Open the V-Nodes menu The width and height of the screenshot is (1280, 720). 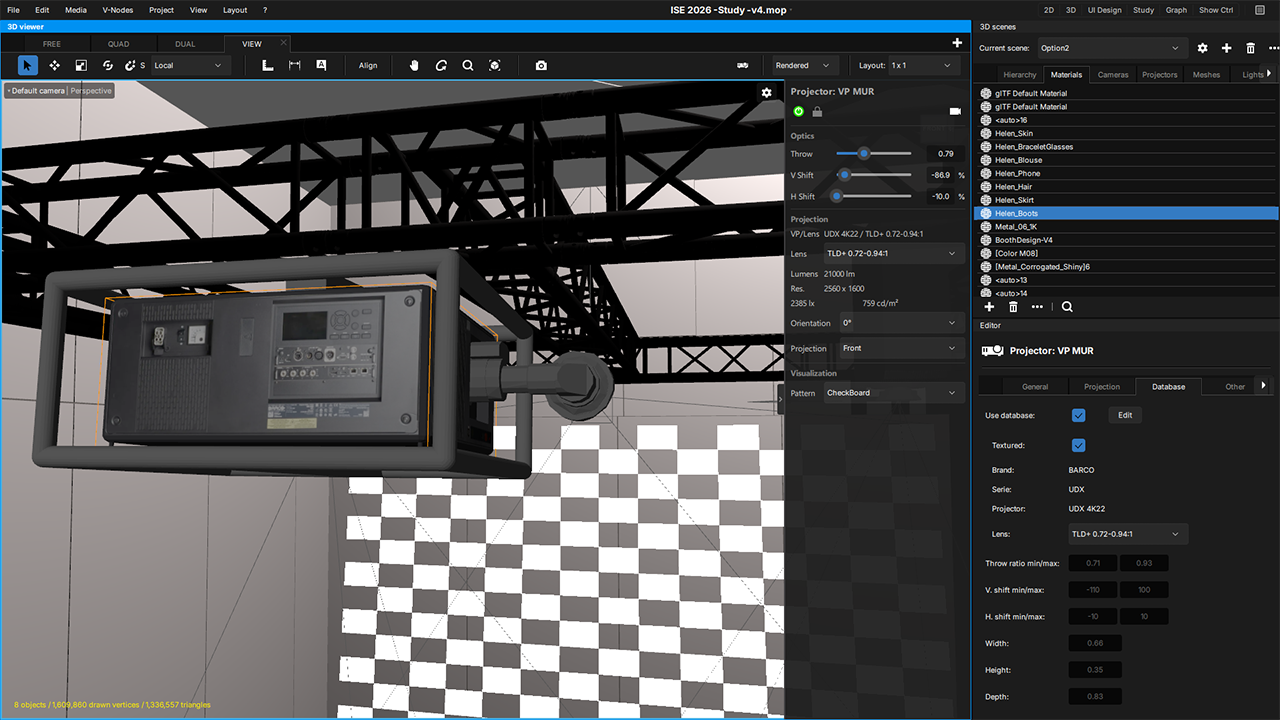(x=118, y=10)
